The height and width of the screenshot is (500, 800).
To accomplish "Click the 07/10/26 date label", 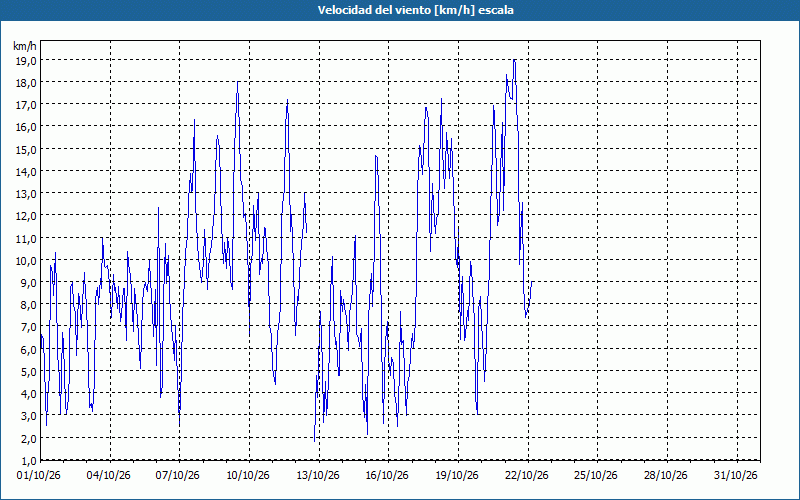I will pyautogui.click(x=178, y=475).
